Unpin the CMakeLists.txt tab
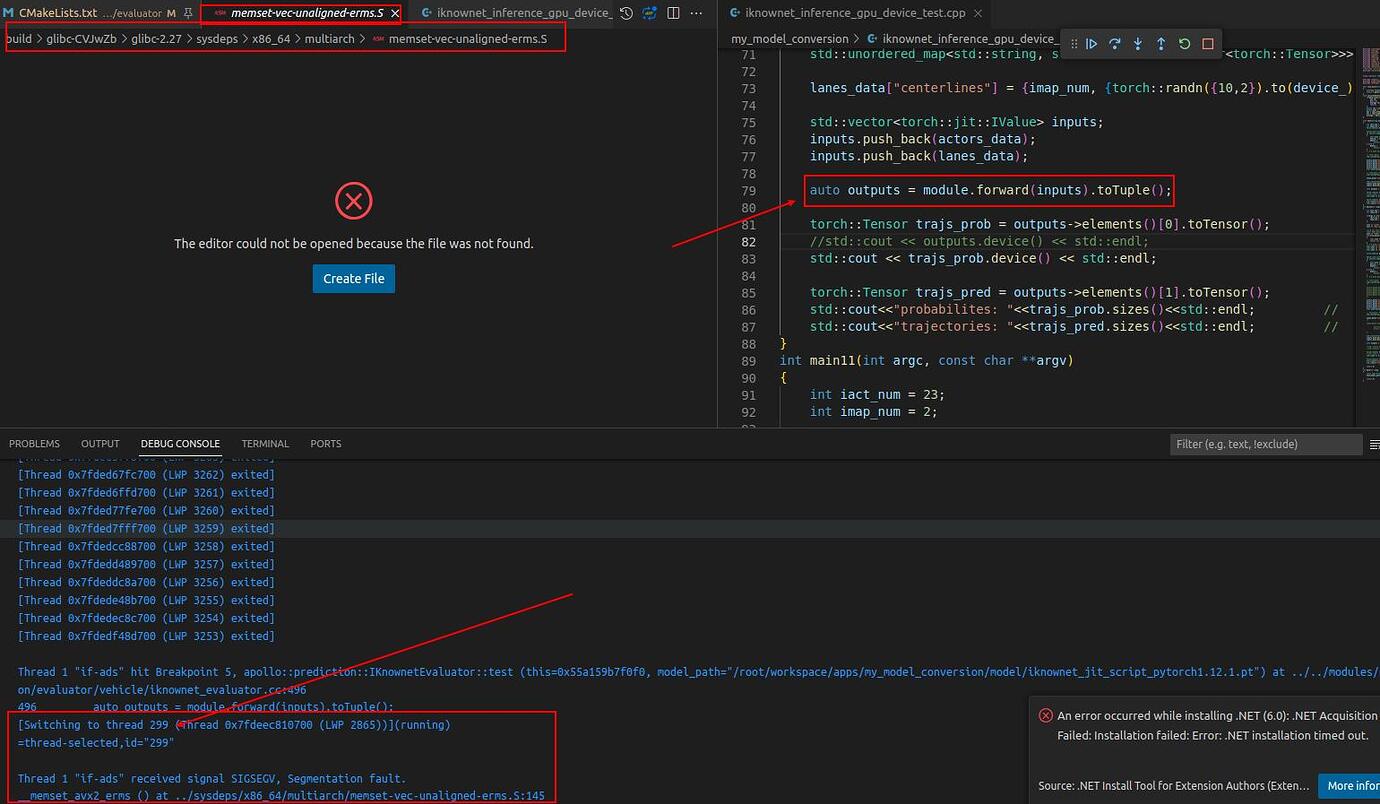The width and height of the screenshot is (1380, 804). pyautogui.click(x=187, y=13)
